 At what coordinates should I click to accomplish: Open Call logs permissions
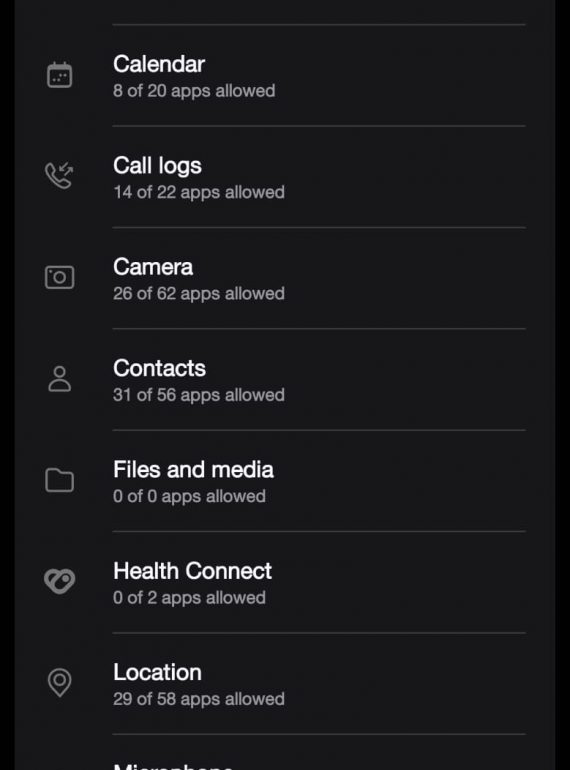[x=285, y=177]
